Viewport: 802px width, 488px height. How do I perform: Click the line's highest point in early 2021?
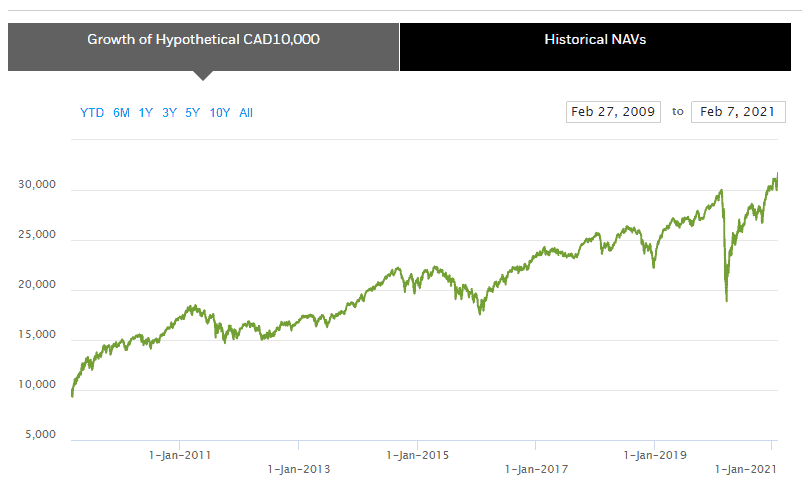point(777,174)
